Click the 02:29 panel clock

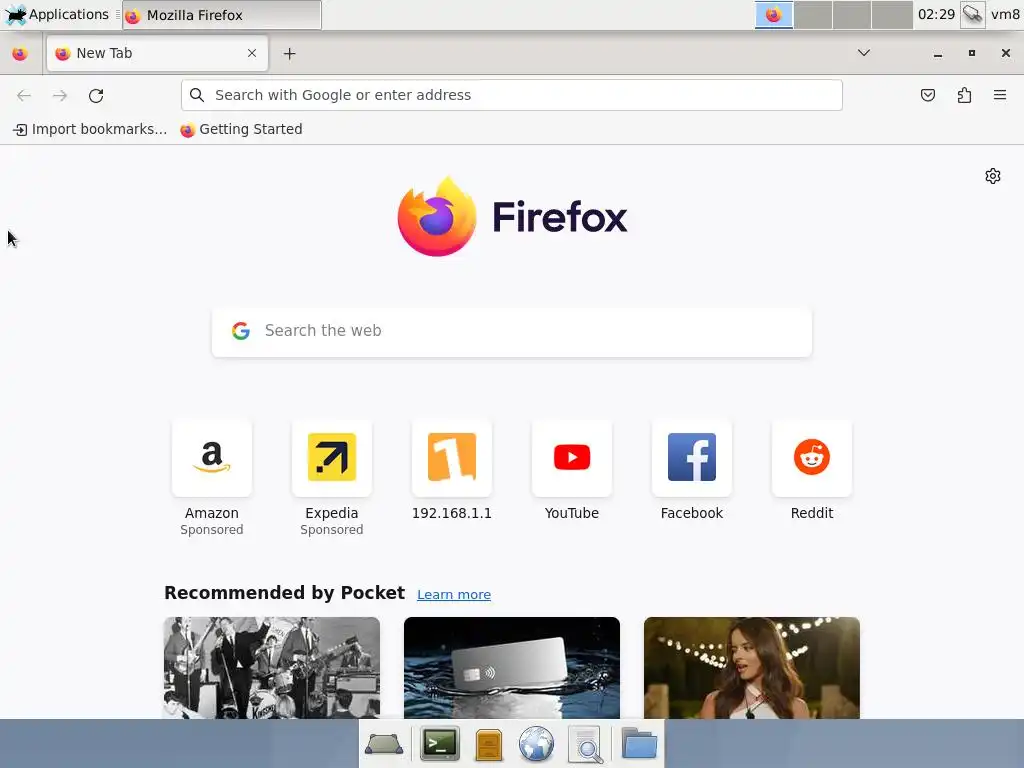coord(936,14)
